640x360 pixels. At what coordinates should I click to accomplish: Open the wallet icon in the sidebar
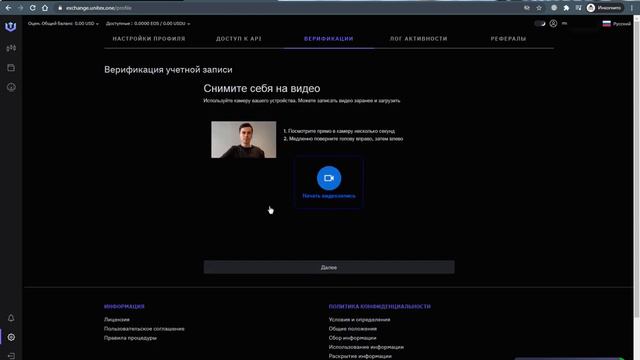click(x=11, y=68)
